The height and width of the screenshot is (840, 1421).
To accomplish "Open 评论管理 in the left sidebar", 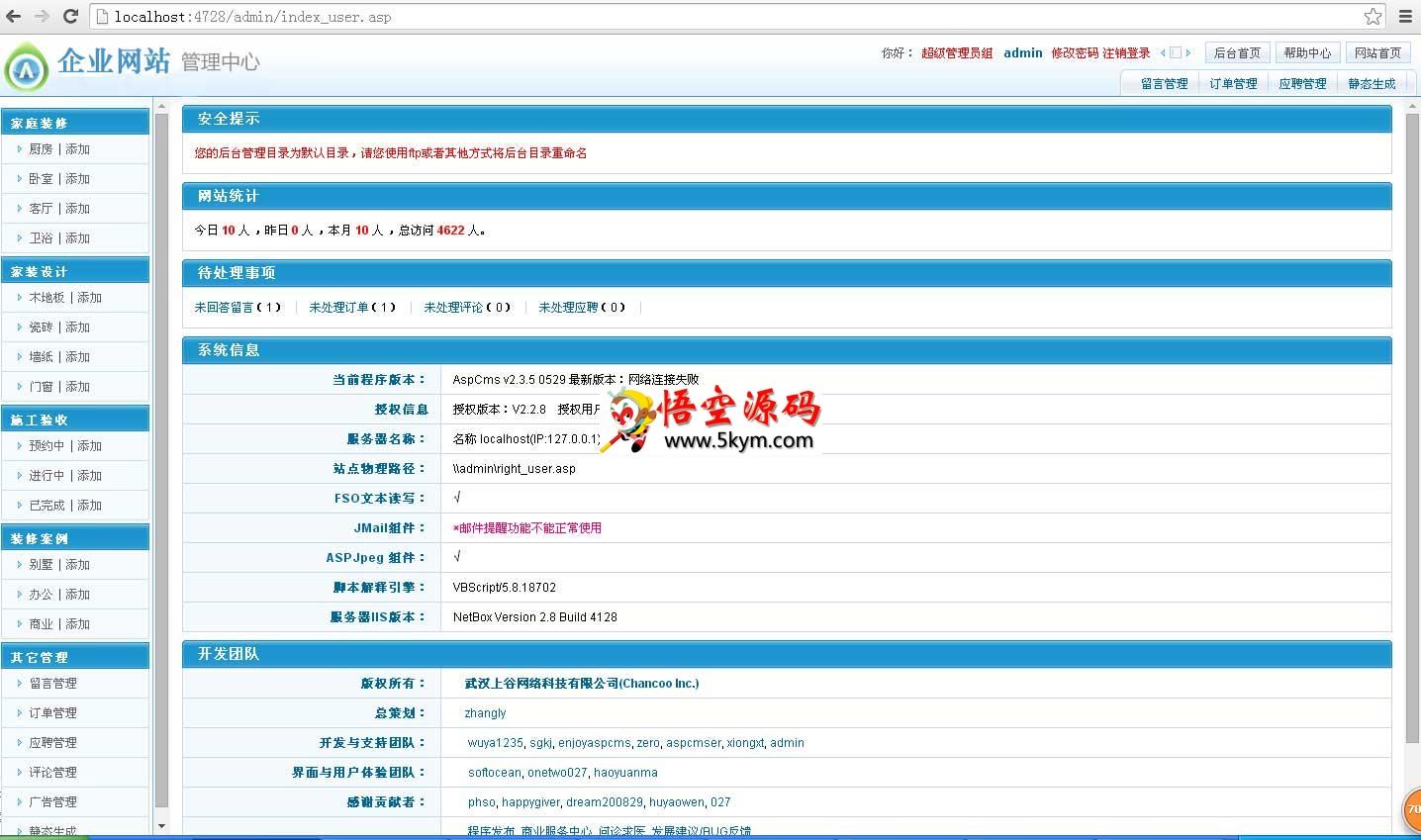I will coord(52,773).
